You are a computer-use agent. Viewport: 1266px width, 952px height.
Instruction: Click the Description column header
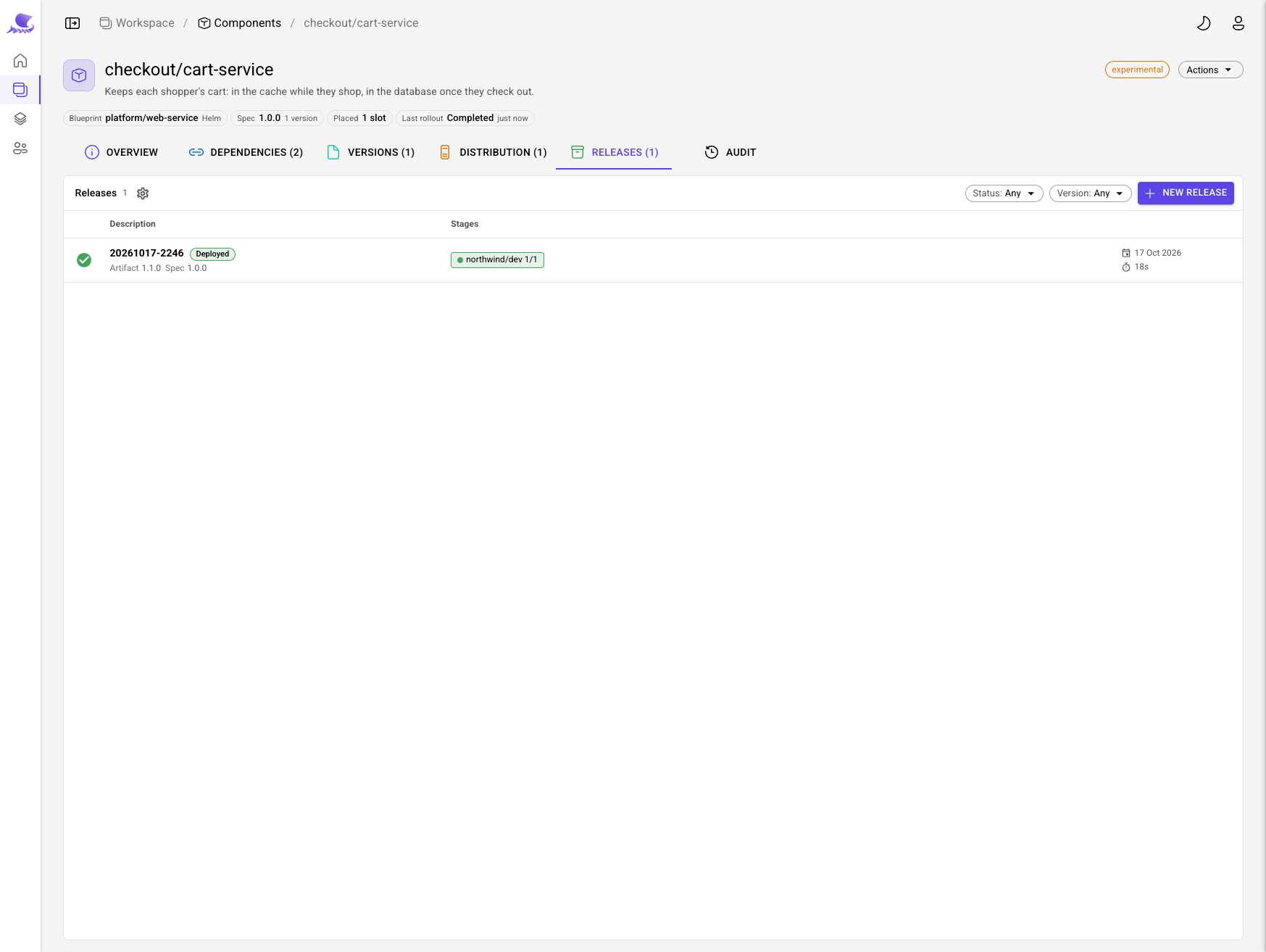pyautogui.click(x=133, y=224)
